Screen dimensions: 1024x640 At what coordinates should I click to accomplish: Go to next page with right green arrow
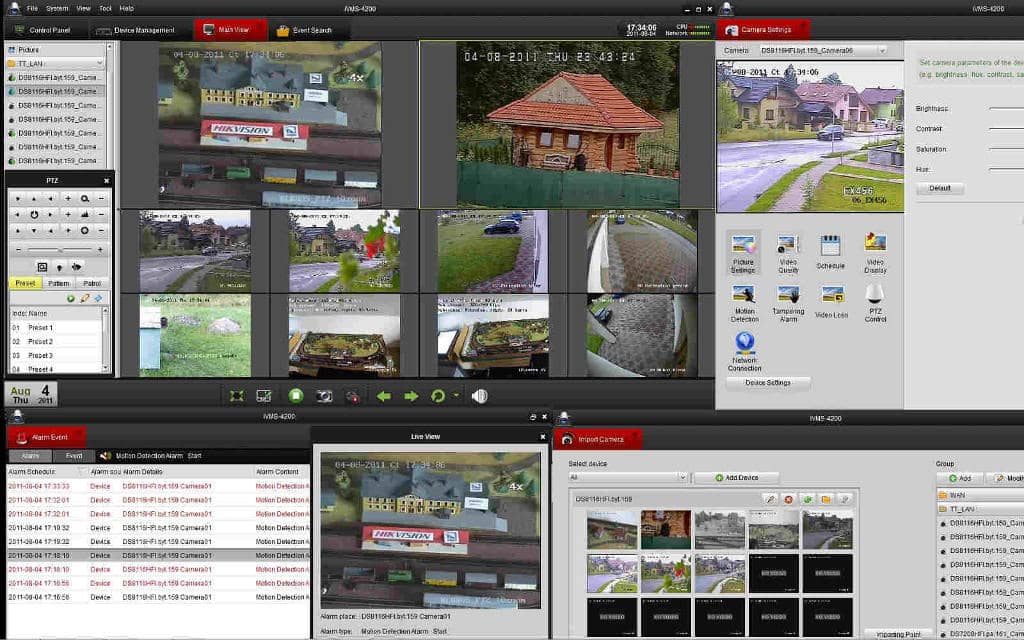pyautogui.click(x=410, y=396)
